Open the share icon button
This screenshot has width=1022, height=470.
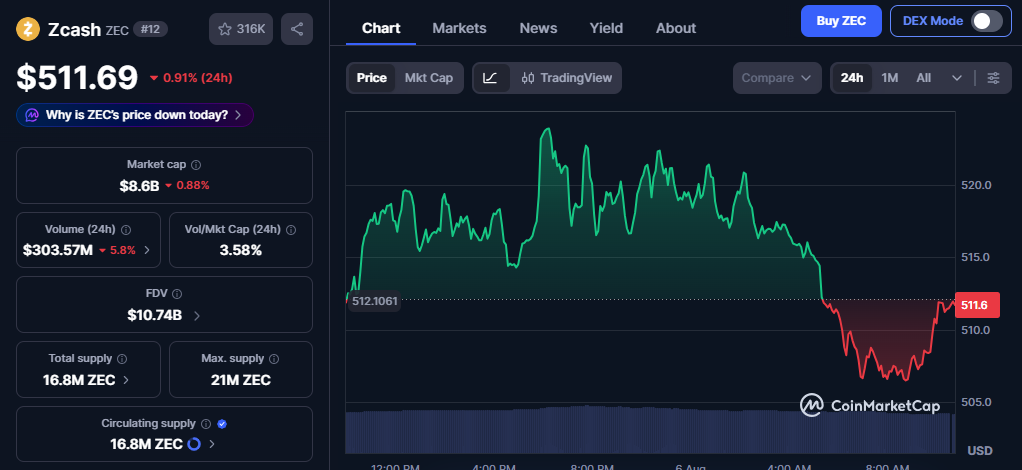point(297,29)
